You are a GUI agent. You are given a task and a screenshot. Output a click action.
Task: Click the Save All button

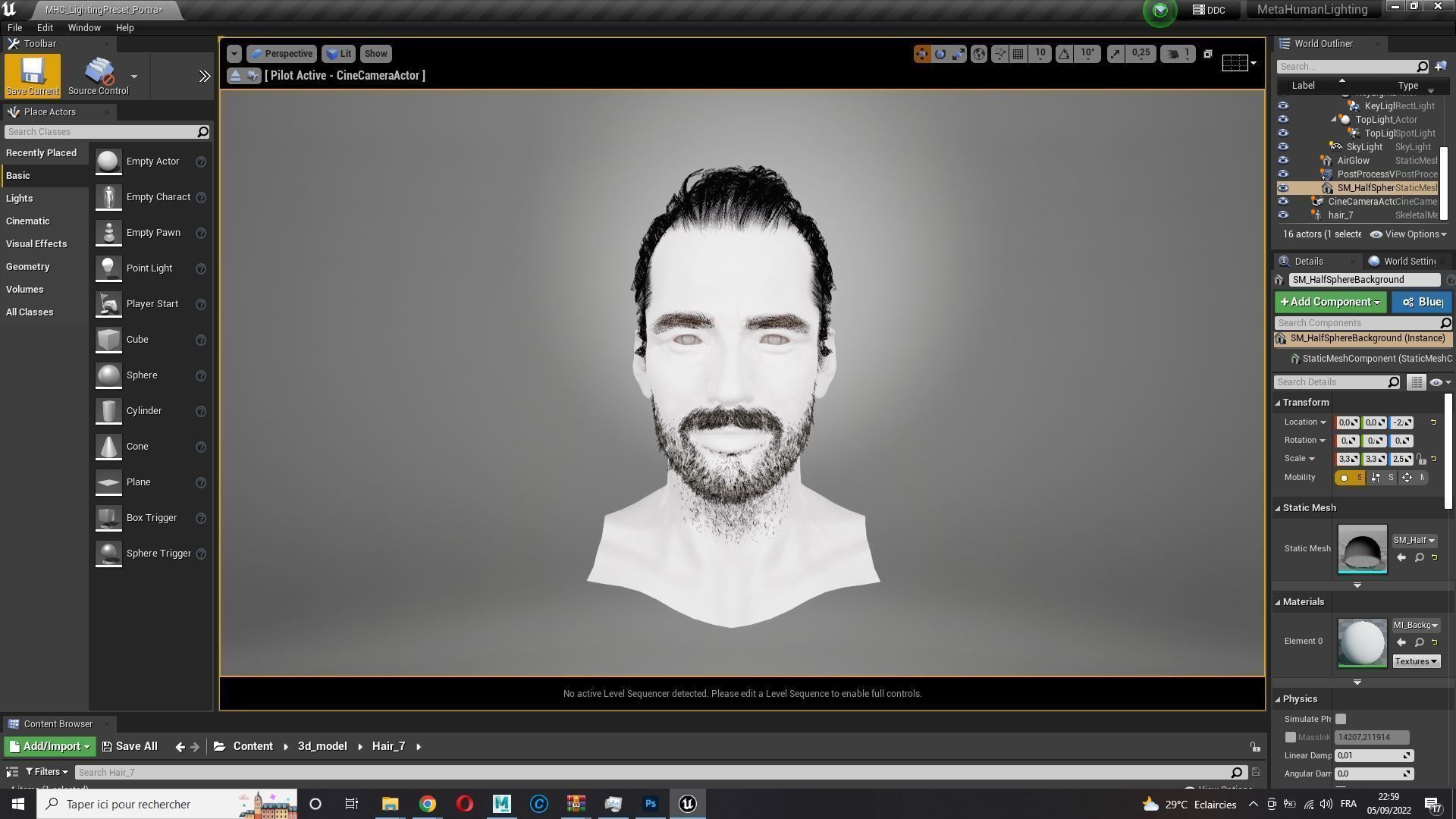(130, 747)
